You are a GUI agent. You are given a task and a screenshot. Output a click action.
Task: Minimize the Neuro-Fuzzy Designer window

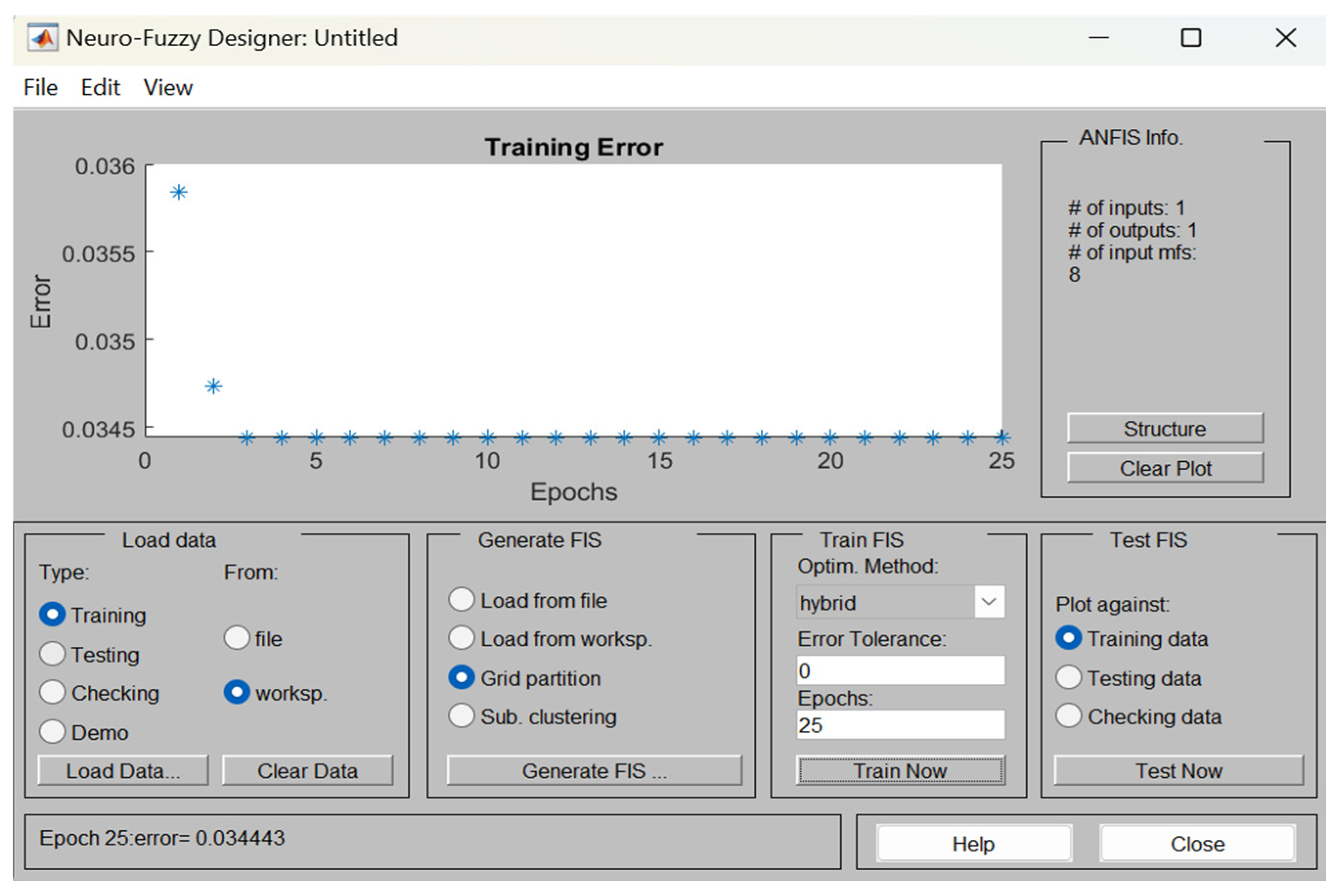pyautogui.click(x=1098, y=38)
